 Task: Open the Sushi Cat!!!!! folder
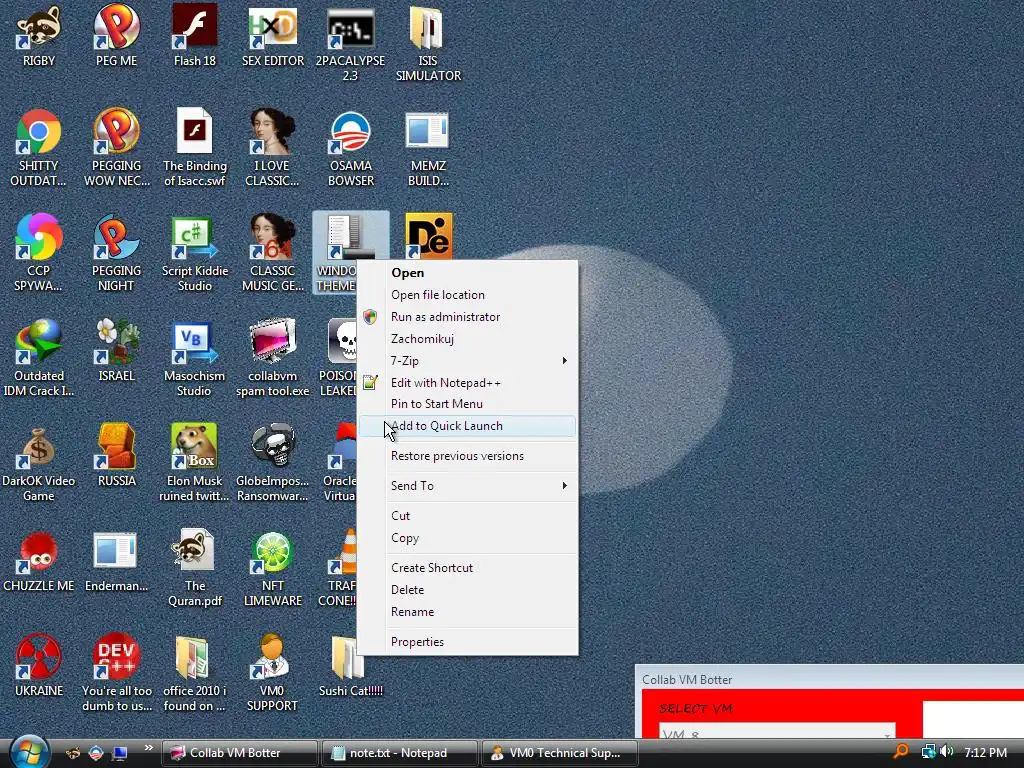point(350,667)
